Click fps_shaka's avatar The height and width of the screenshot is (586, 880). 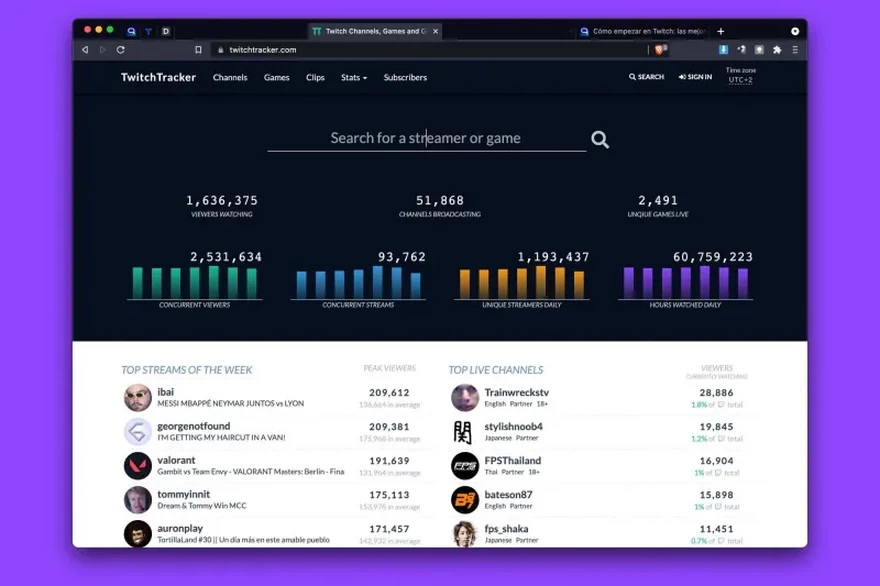pyautogui.click(x=465, y=533)
